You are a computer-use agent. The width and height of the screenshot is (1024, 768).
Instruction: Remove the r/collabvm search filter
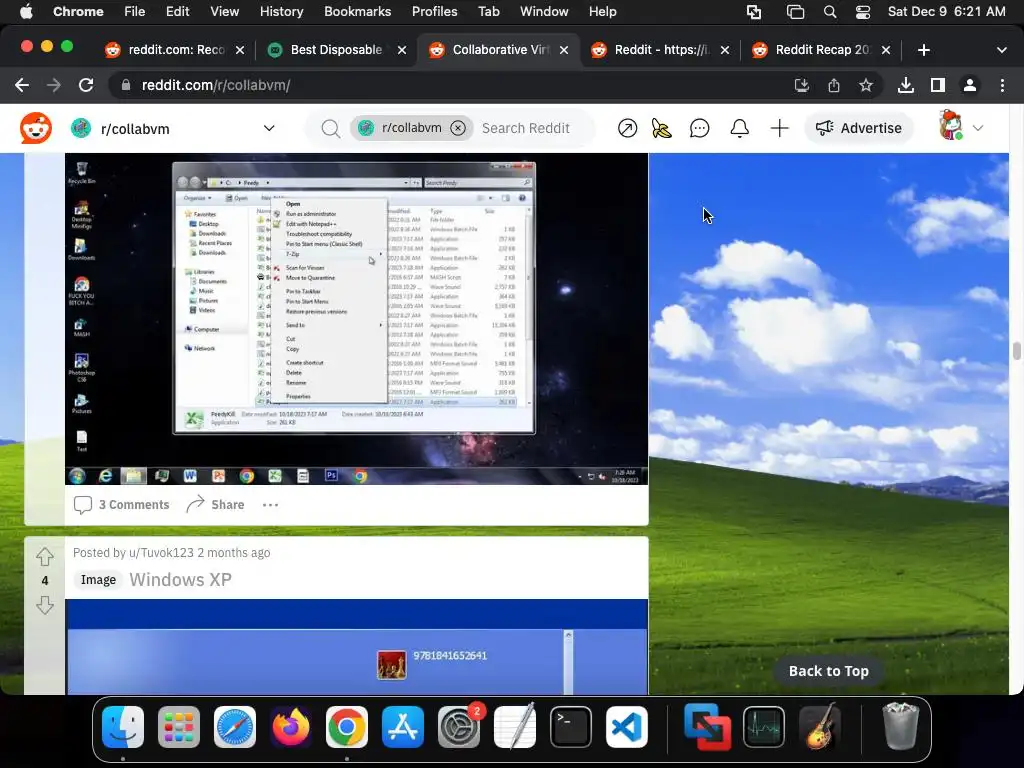458,128
